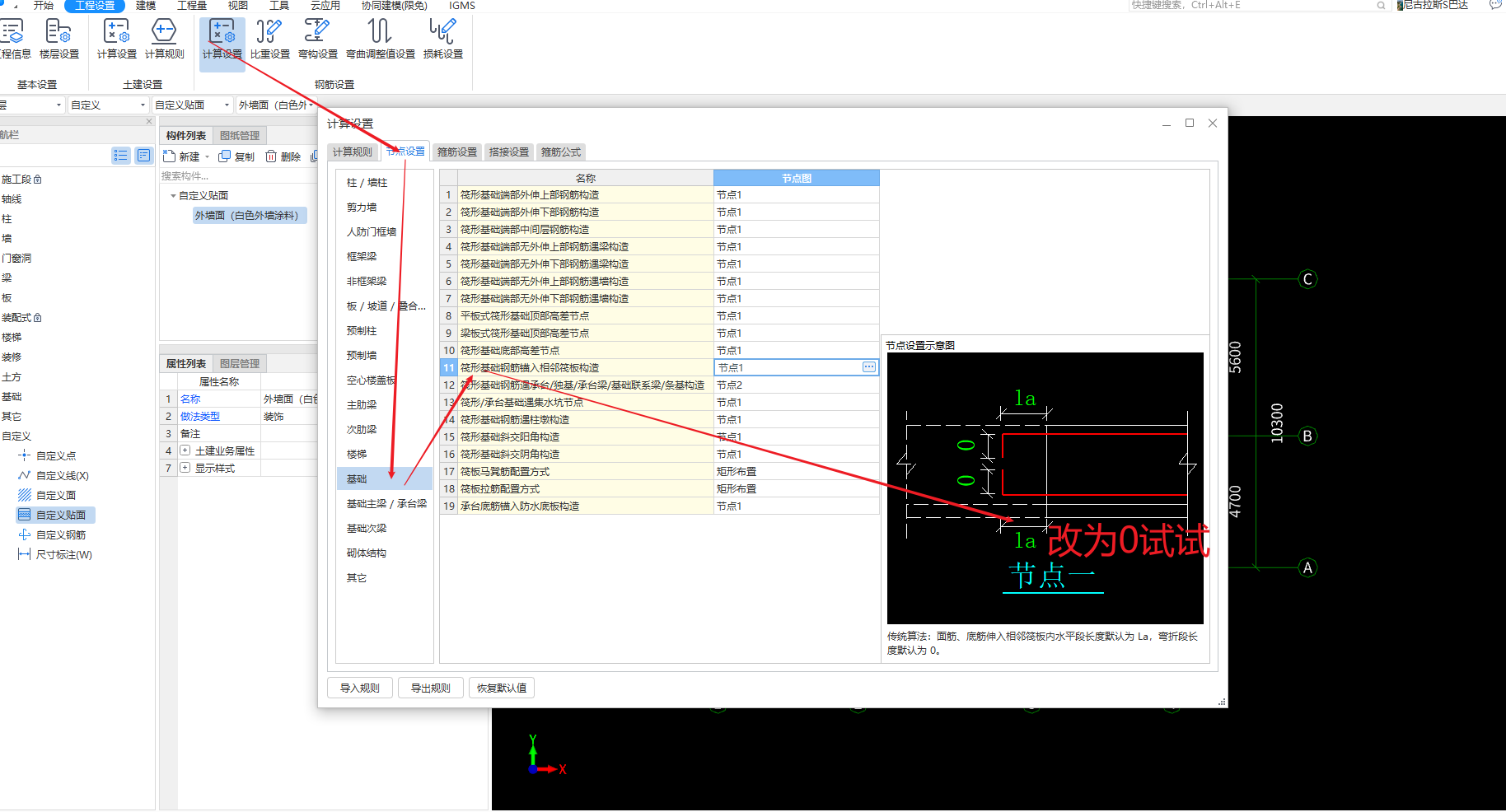The image size is (1506, 812).
Task: Select 自定义点 in navigation tree
Action: pyautogui.click(x=56, y=455)
